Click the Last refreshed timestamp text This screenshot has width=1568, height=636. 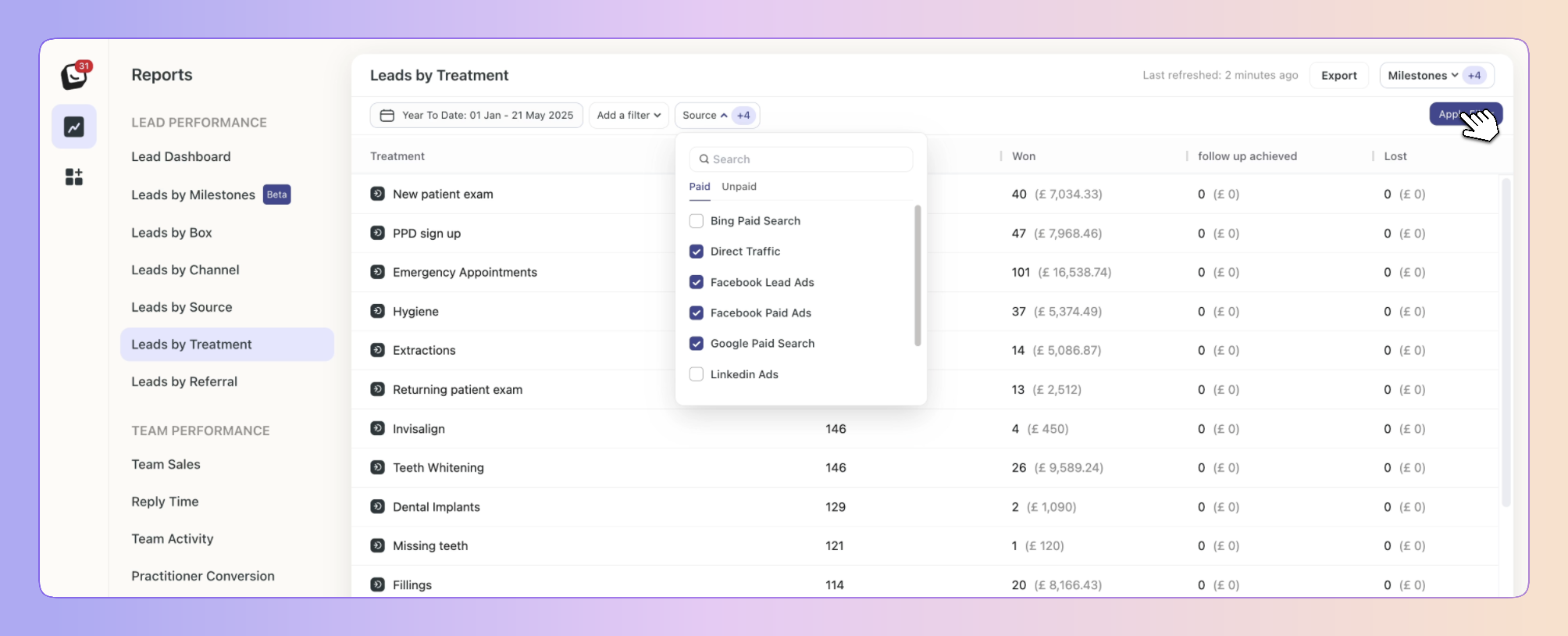[x=1221, y=76]
